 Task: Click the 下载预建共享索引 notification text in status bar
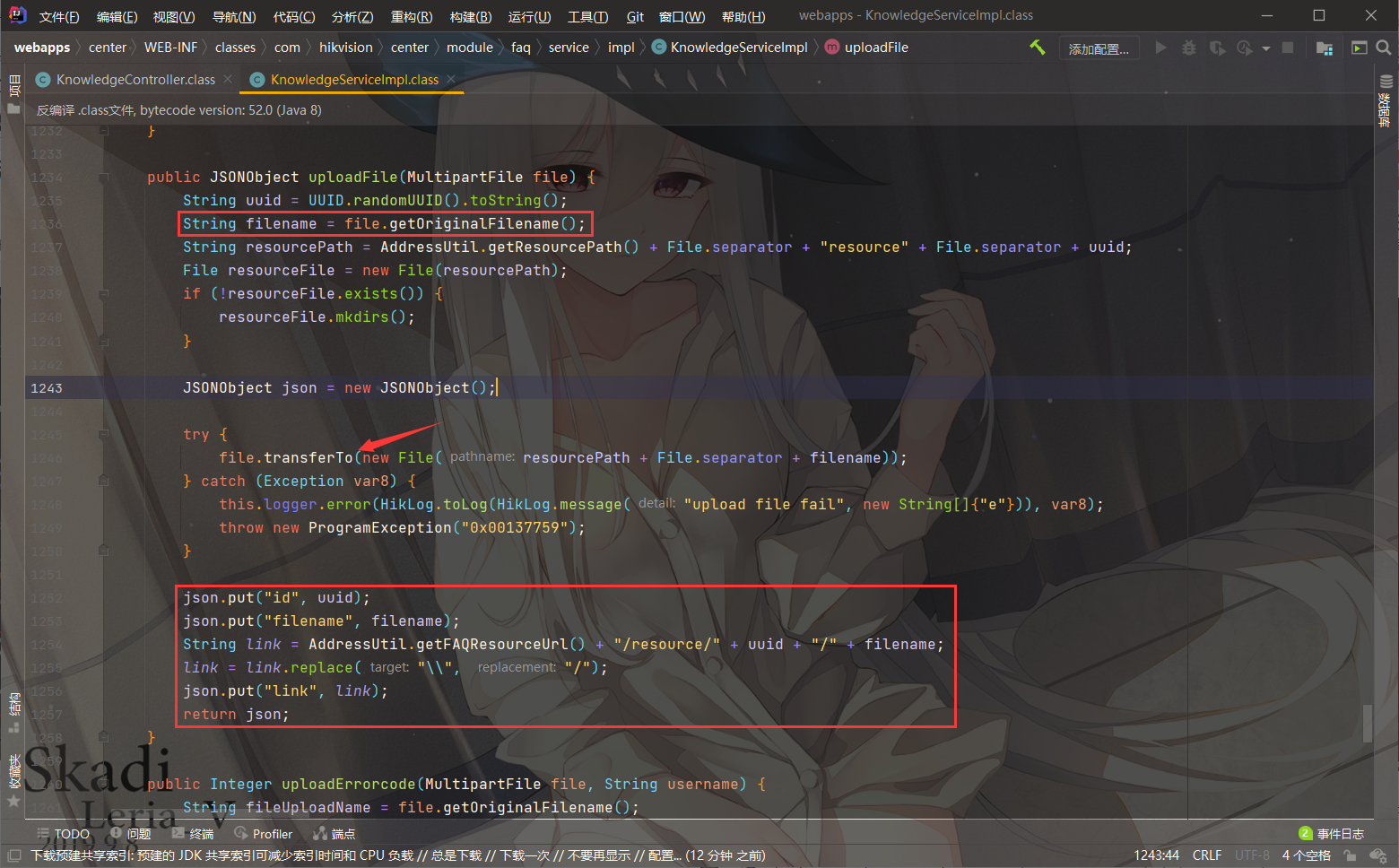tap(398, 855)
